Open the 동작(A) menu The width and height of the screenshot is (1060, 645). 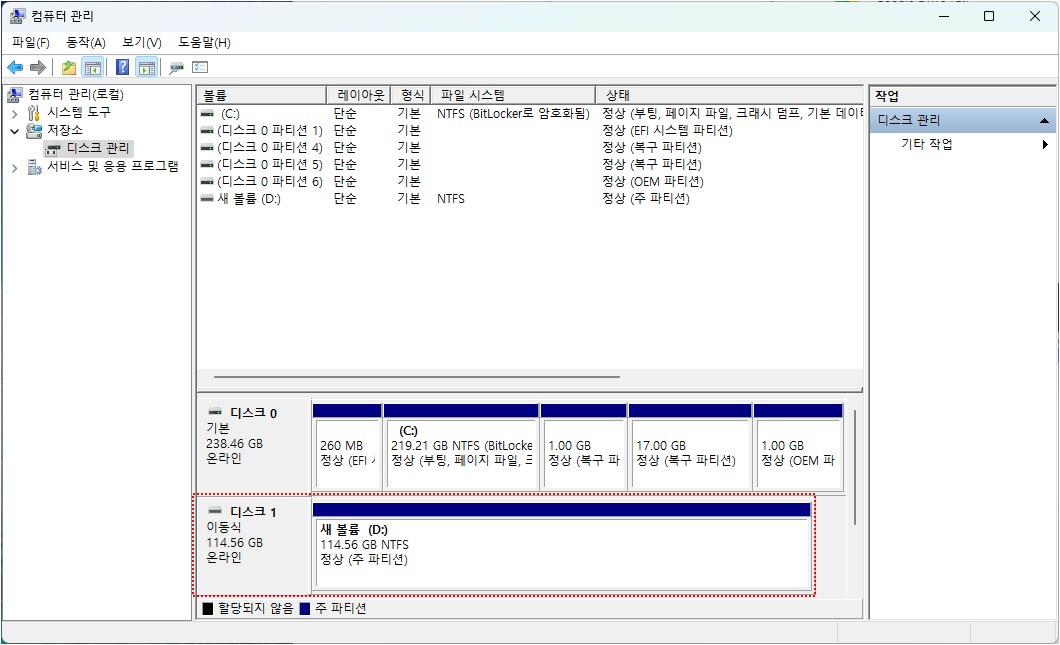click(86, 43)
